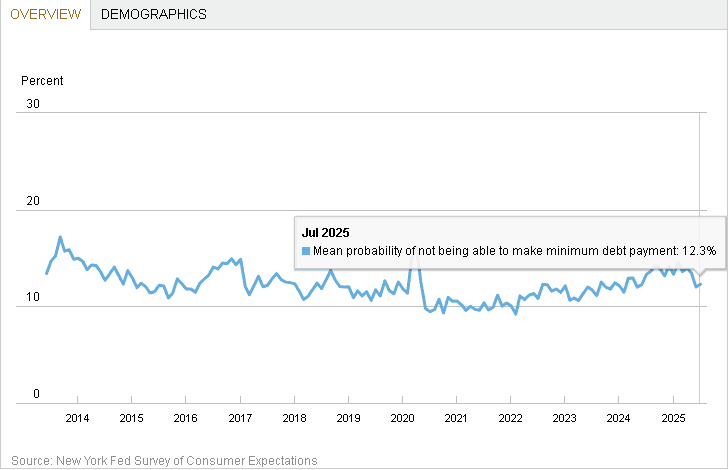Viewport: 728px width, 470px height.
Task: Click the 2020 x-axis year label
Action: (x=402, y=418)
